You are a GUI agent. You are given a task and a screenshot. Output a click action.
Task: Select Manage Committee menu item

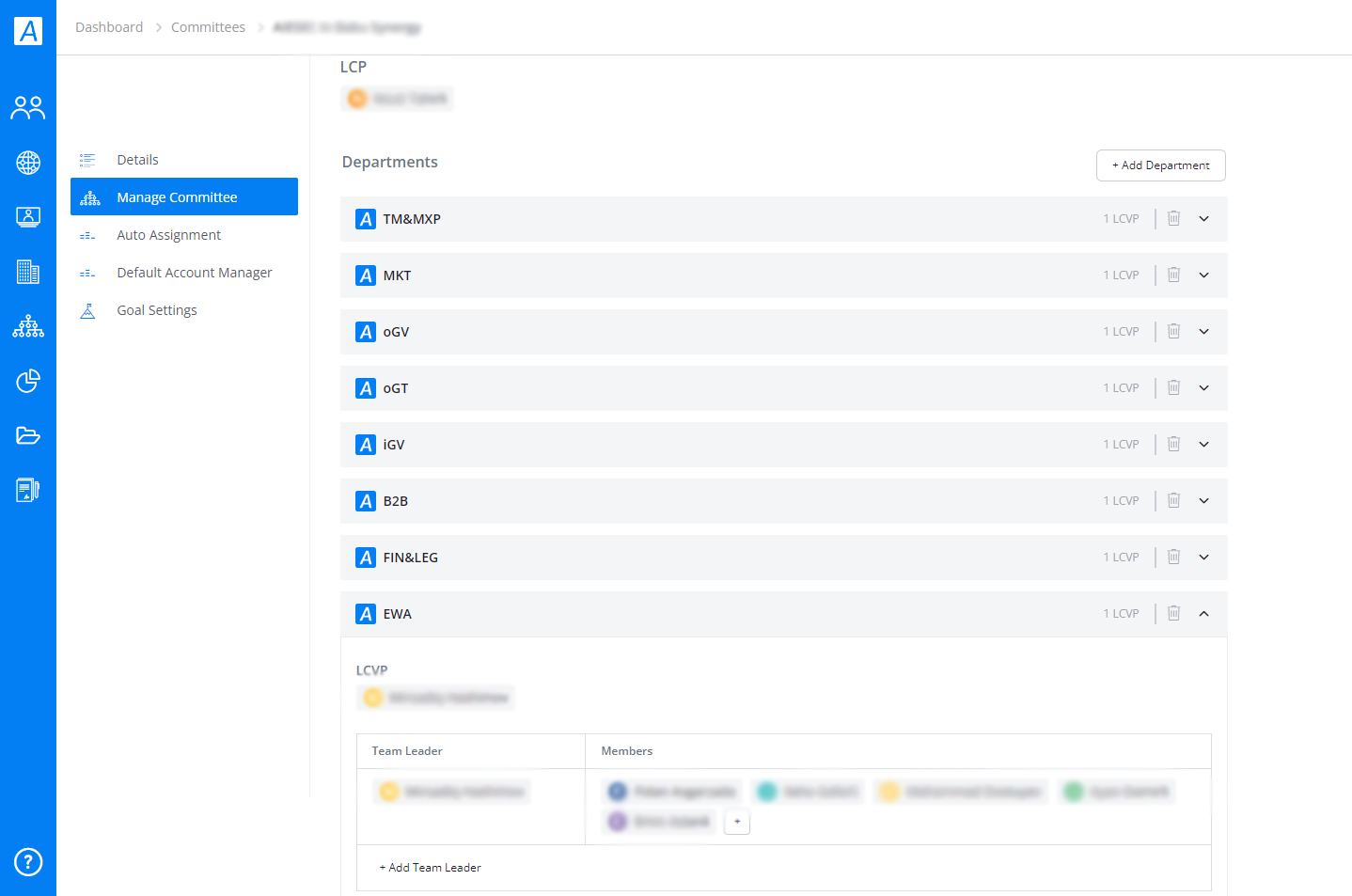pyautogui.click(x=184, y=197)
